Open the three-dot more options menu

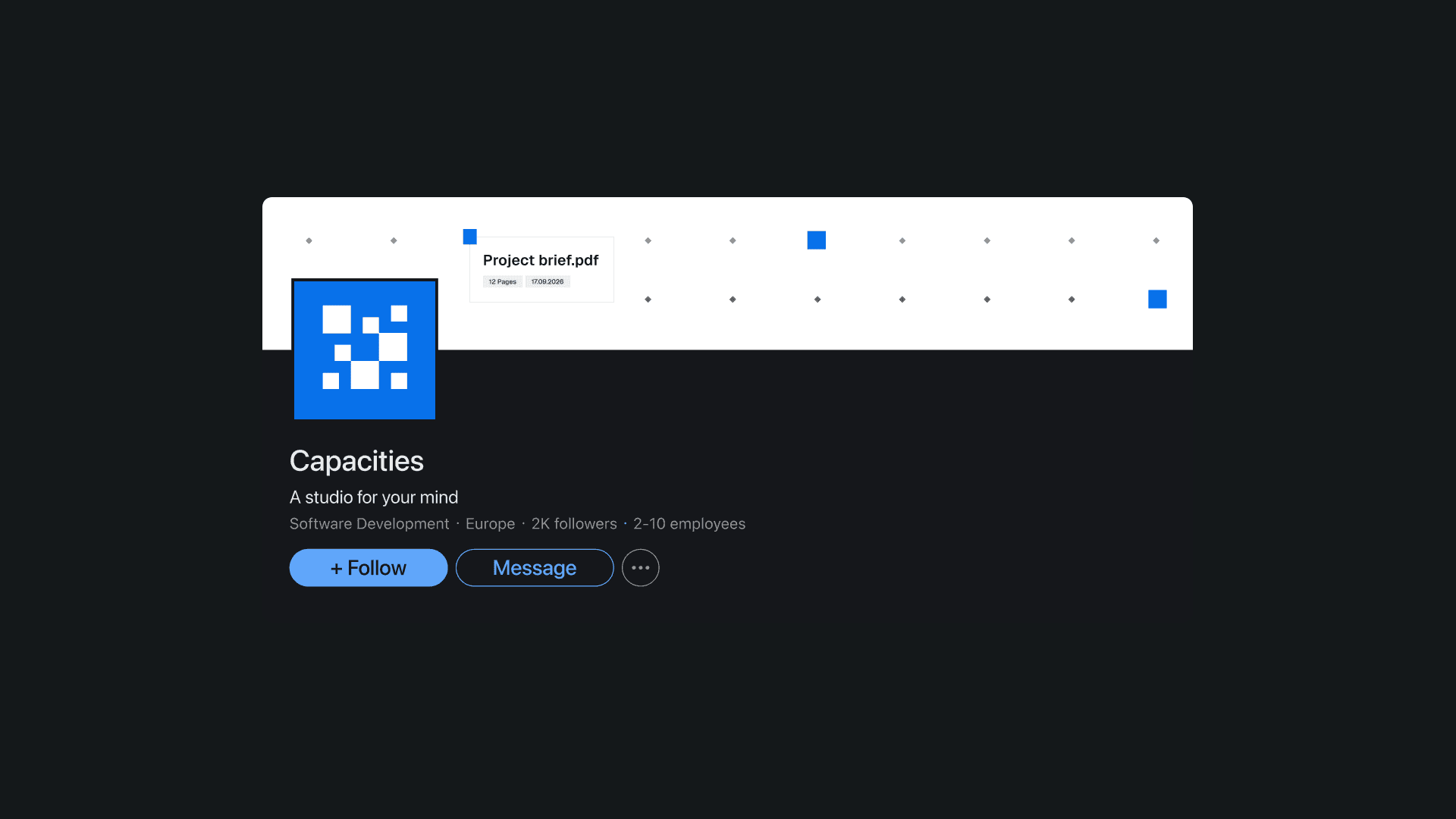pyautogui.click(x=640, y=567)
